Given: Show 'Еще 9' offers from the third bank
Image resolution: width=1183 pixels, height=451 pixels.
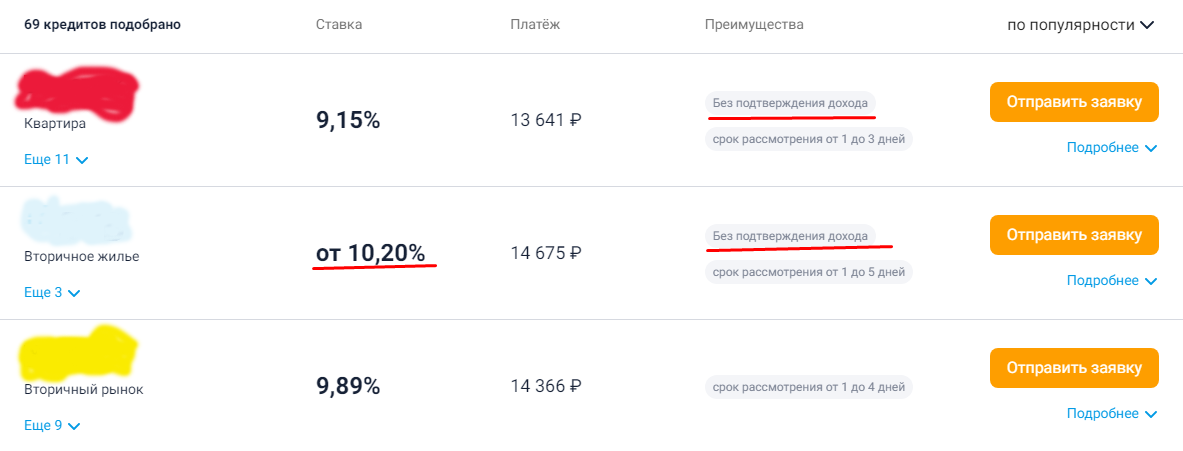Looking at the screenshot, I should (x=52, y=426).
